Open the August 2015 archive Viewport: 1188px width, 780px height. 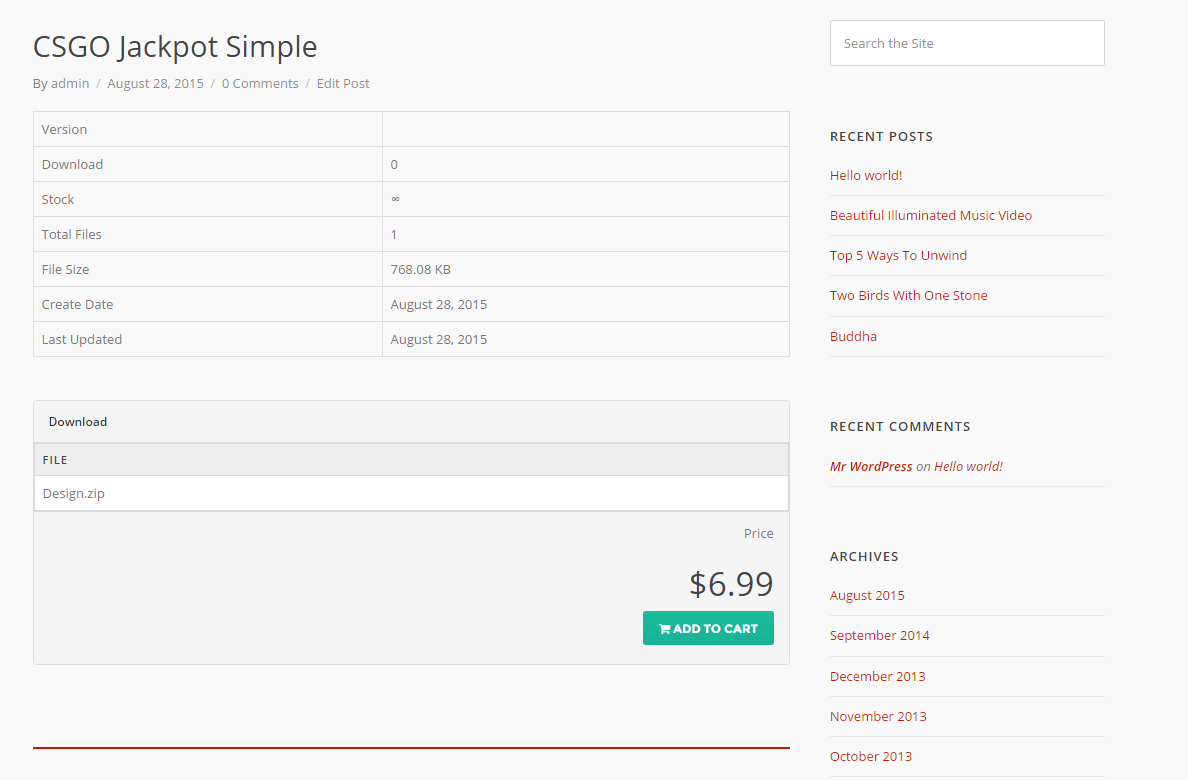[867, 595]
